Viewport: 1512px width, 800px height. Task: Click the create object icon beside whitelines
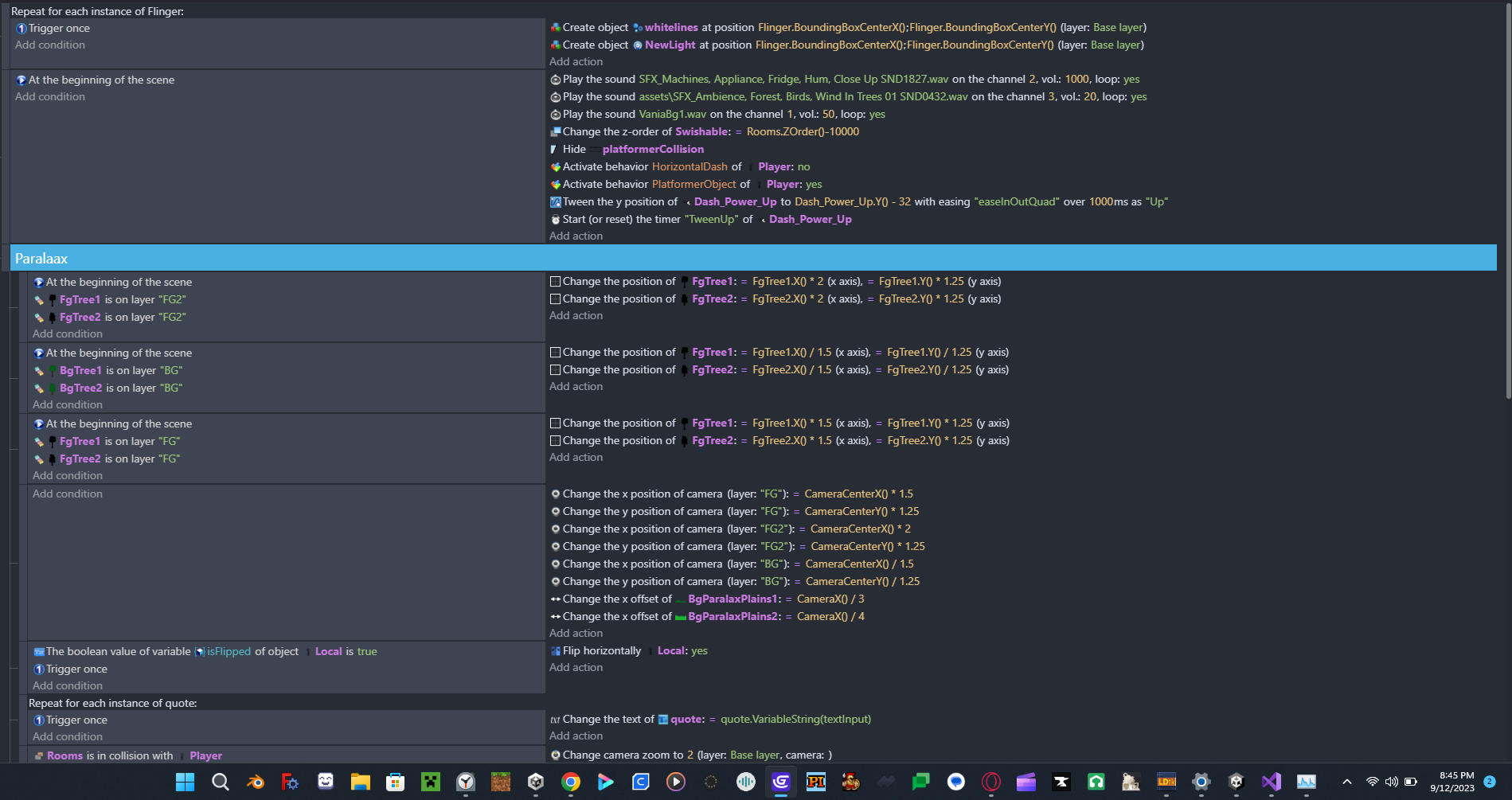point(555,27)
